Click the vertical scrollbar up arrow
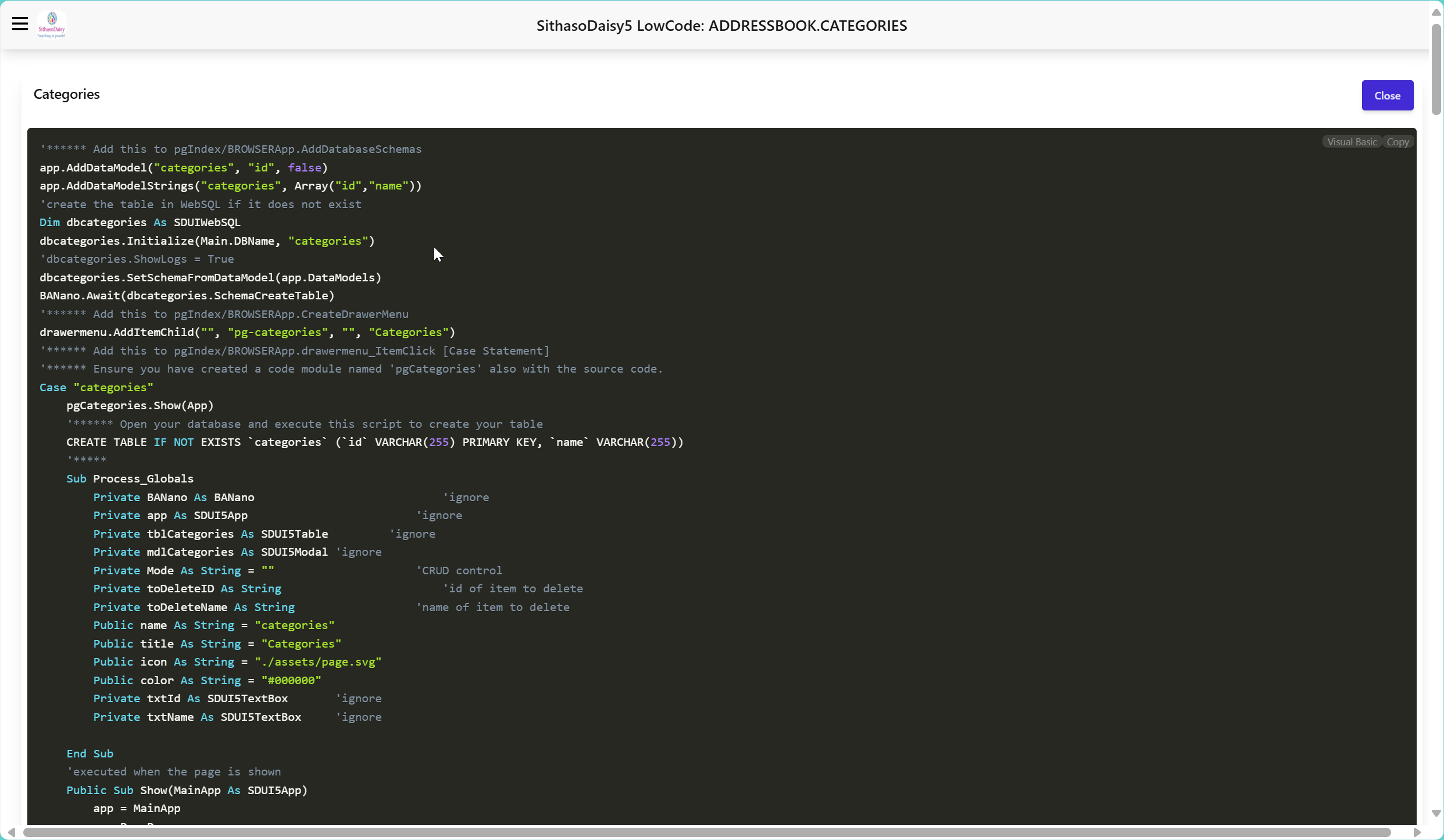 point(1436,12)
